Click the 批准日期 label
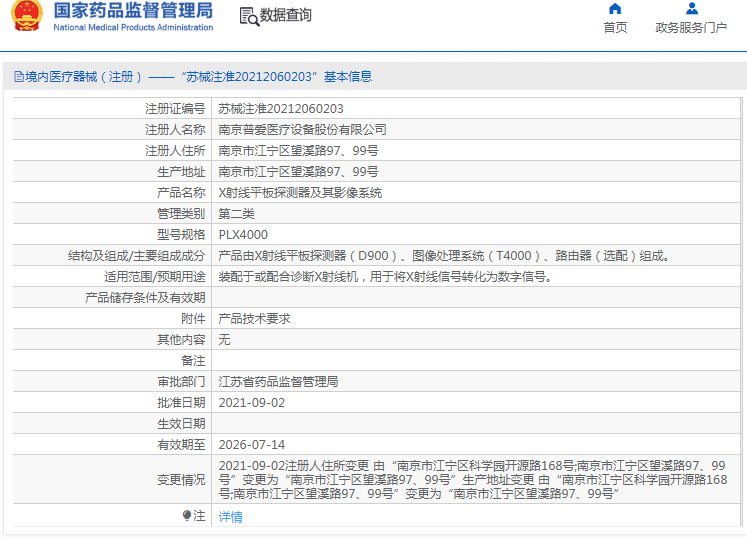 click(181, 403)
